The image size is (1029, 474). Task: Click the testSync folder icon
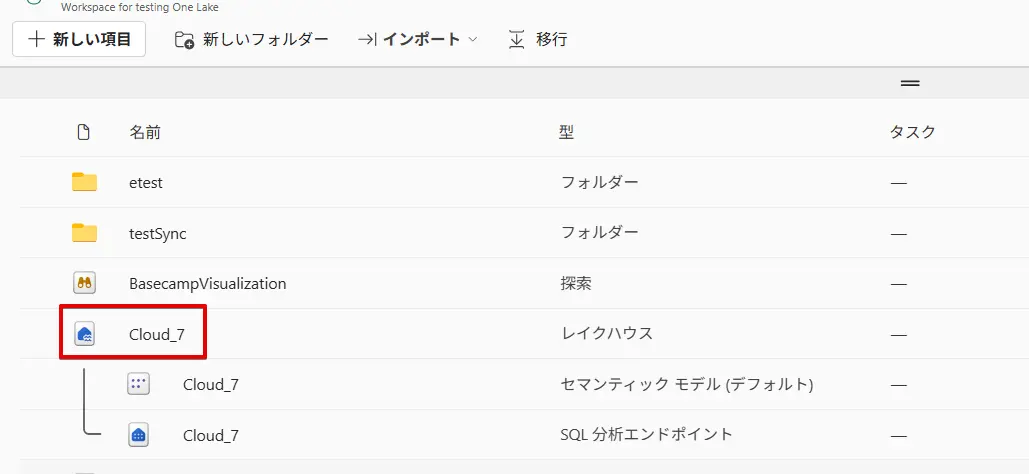pyautogui.click(x=84, y=233)
